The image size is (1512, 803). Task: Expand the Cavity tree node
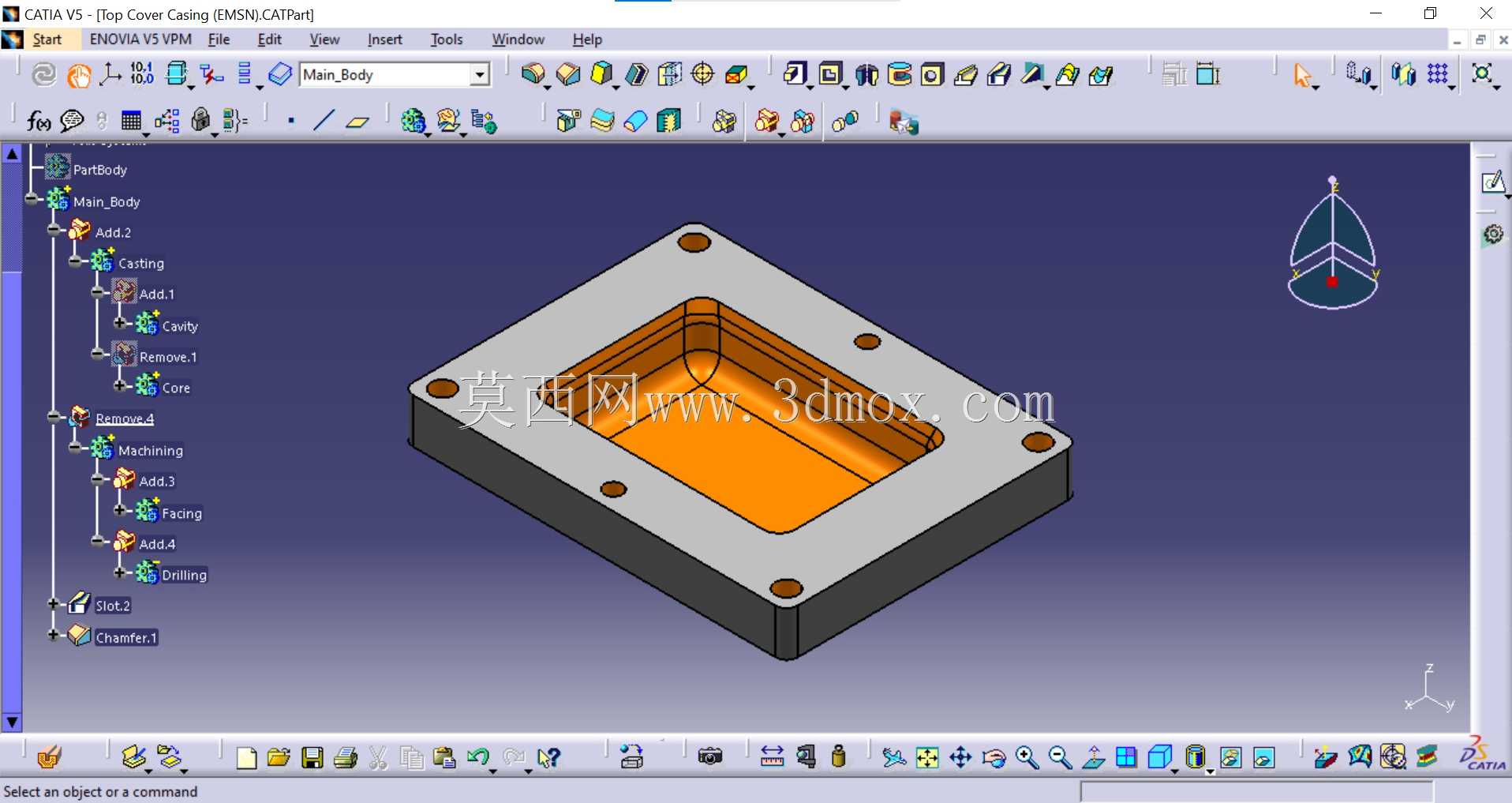[x=120, y=323]
